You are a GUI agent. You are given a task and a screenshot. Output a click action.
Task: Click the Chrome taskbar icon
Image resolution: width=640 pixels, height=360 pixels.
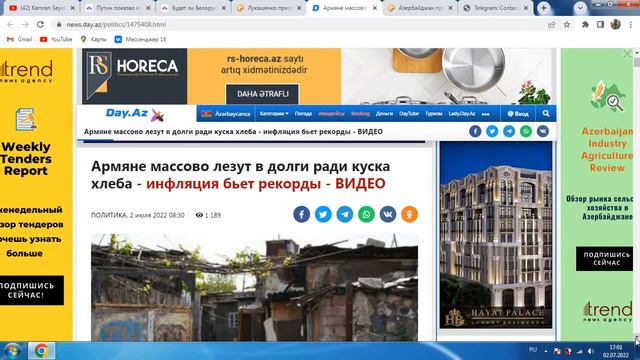[x=41, y=351]
